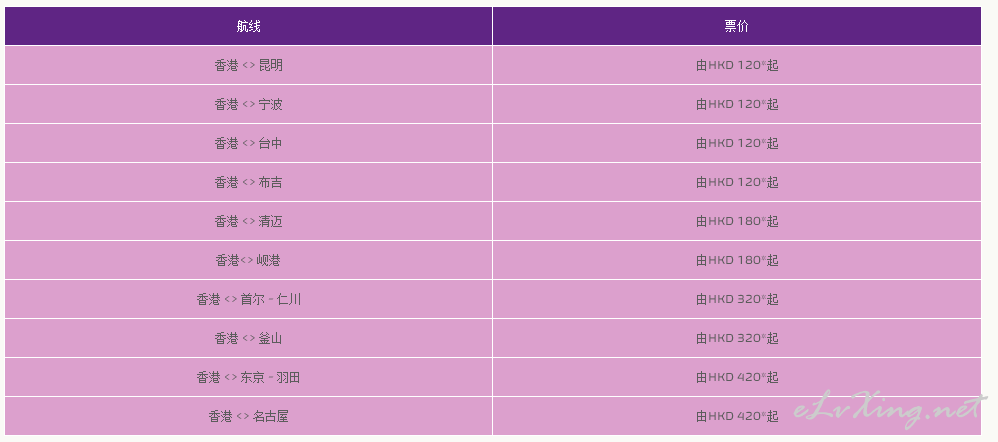
Task: Click the HKD 120 price for 昆明
Action: pos(736,65)
